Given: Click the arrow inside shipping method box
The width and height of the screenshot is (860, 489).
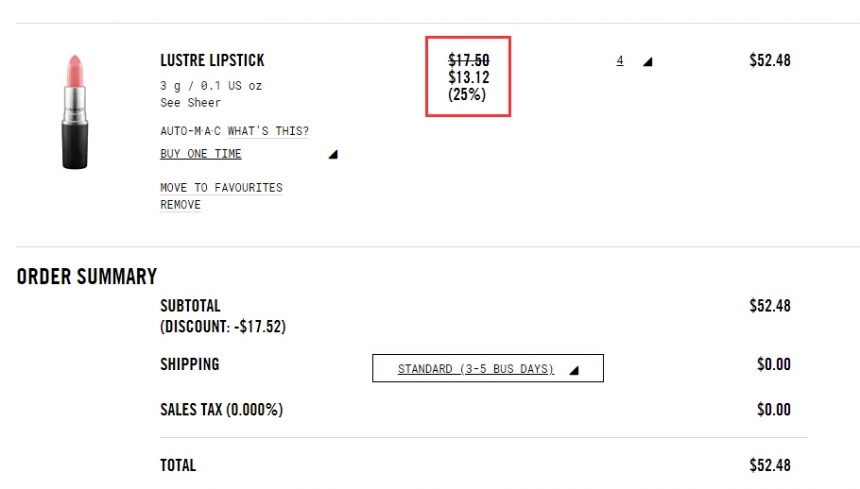Looking at the screenshot, I should [574, 370].
